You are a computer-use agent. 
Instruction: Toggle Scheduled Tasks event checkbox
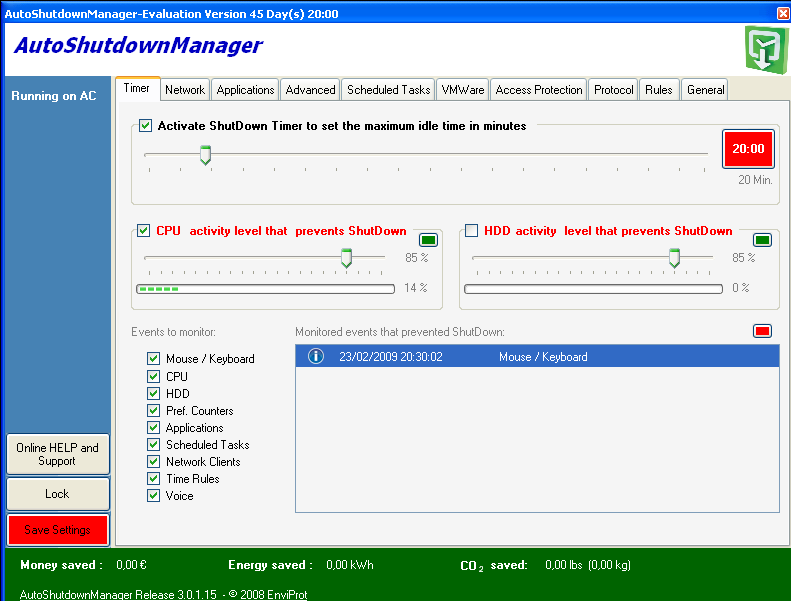click(154, 445)
